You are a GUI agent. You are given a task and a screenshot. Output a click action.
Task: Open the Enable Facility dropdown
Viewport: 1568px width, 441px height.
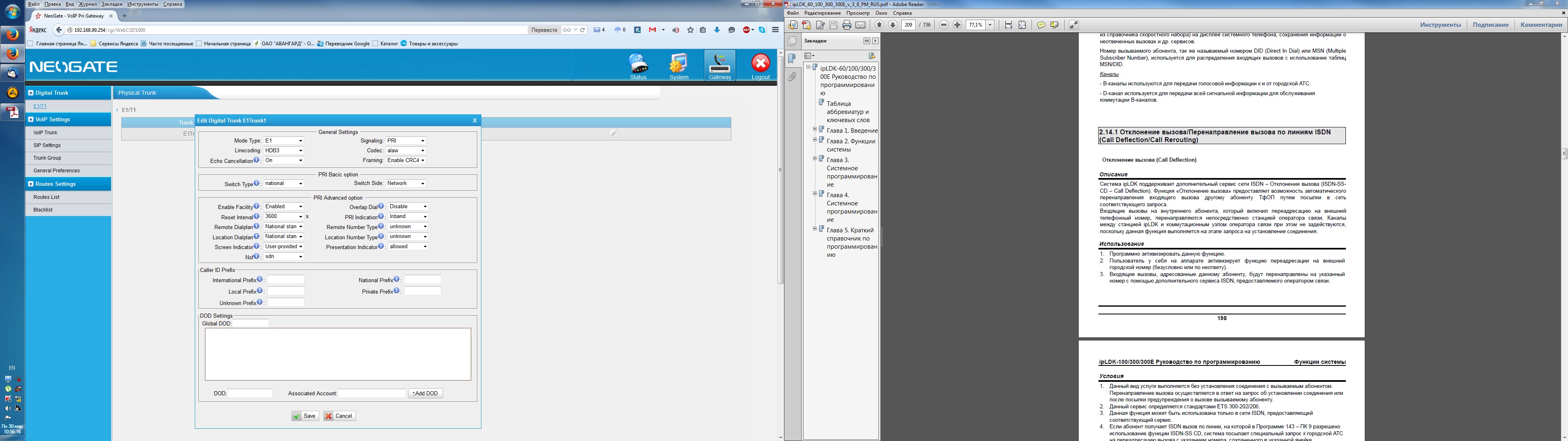point(284,207)
